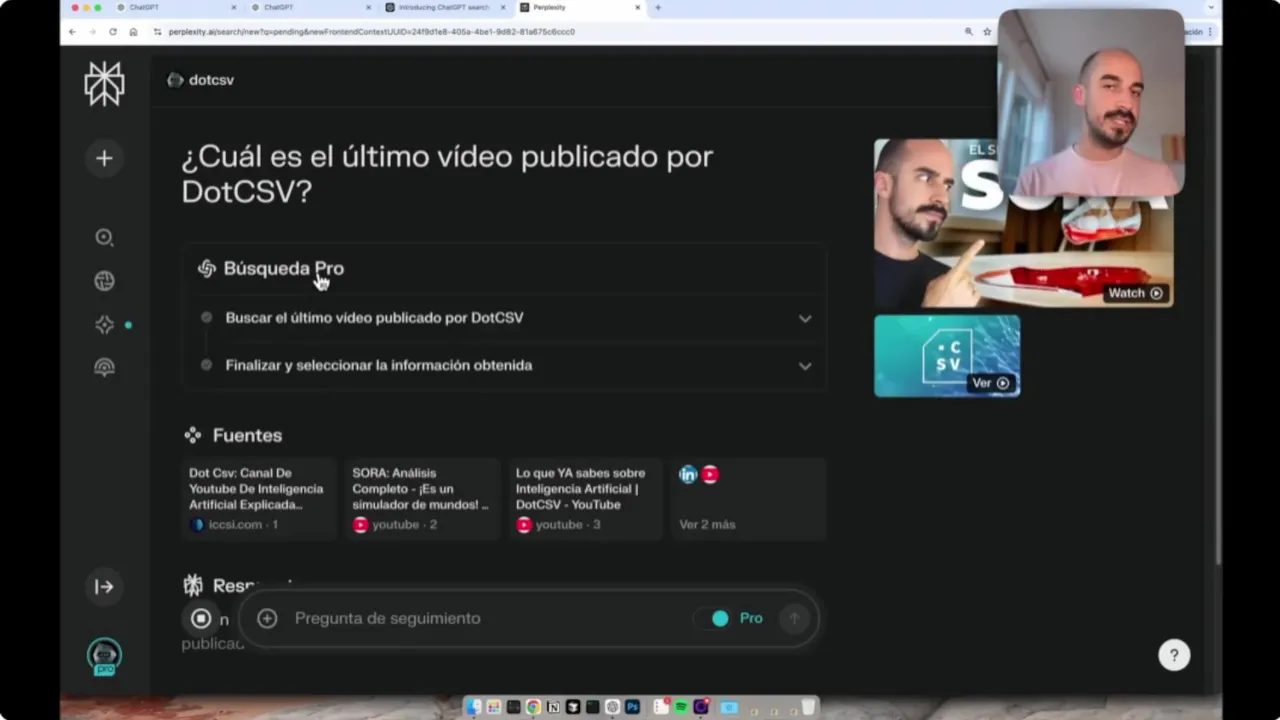Stop the response with the stop icon
The height and width of the screenshot is (720, 1280).
(201, 618)
